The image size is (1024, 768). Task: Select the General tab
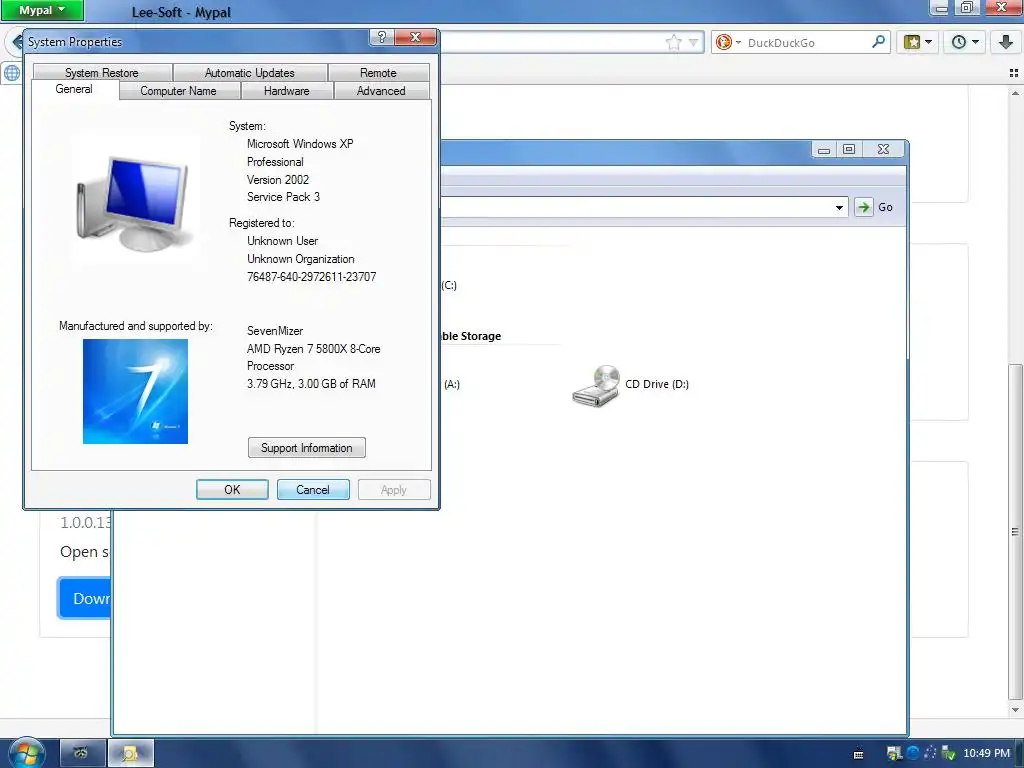click(x=74, y=89)
